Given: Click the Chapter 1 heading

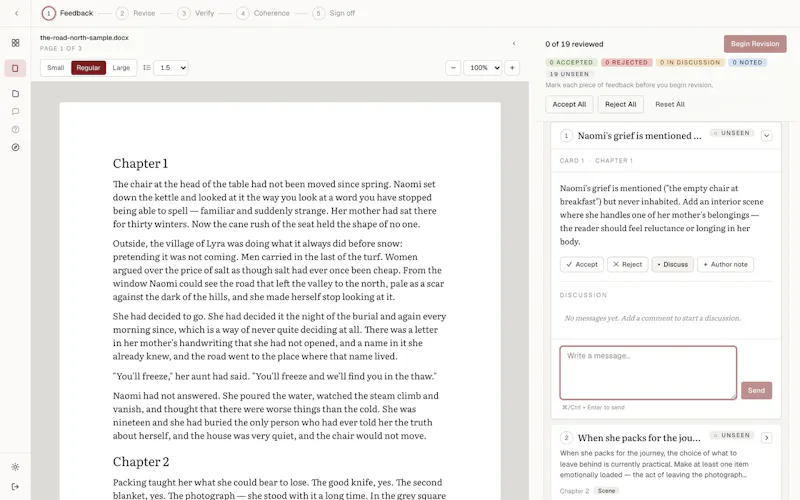Looking at the screenshot, I should [140, 163].
